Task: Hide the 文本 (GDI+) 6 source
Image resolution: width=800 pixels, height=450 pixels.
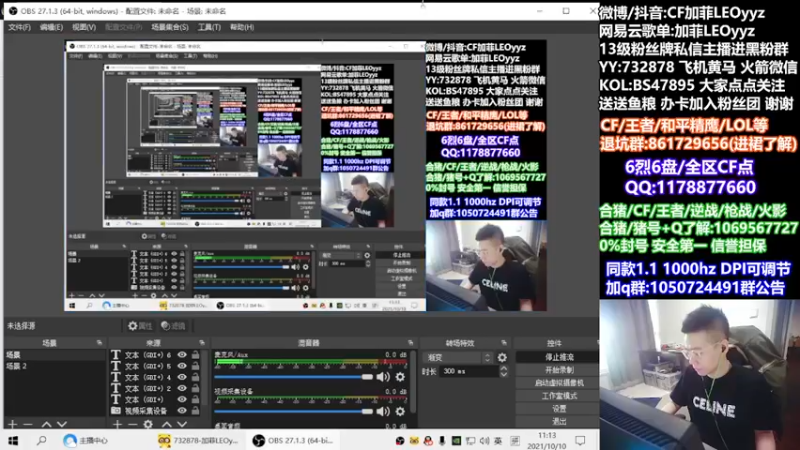Action: tap(182, 355)
